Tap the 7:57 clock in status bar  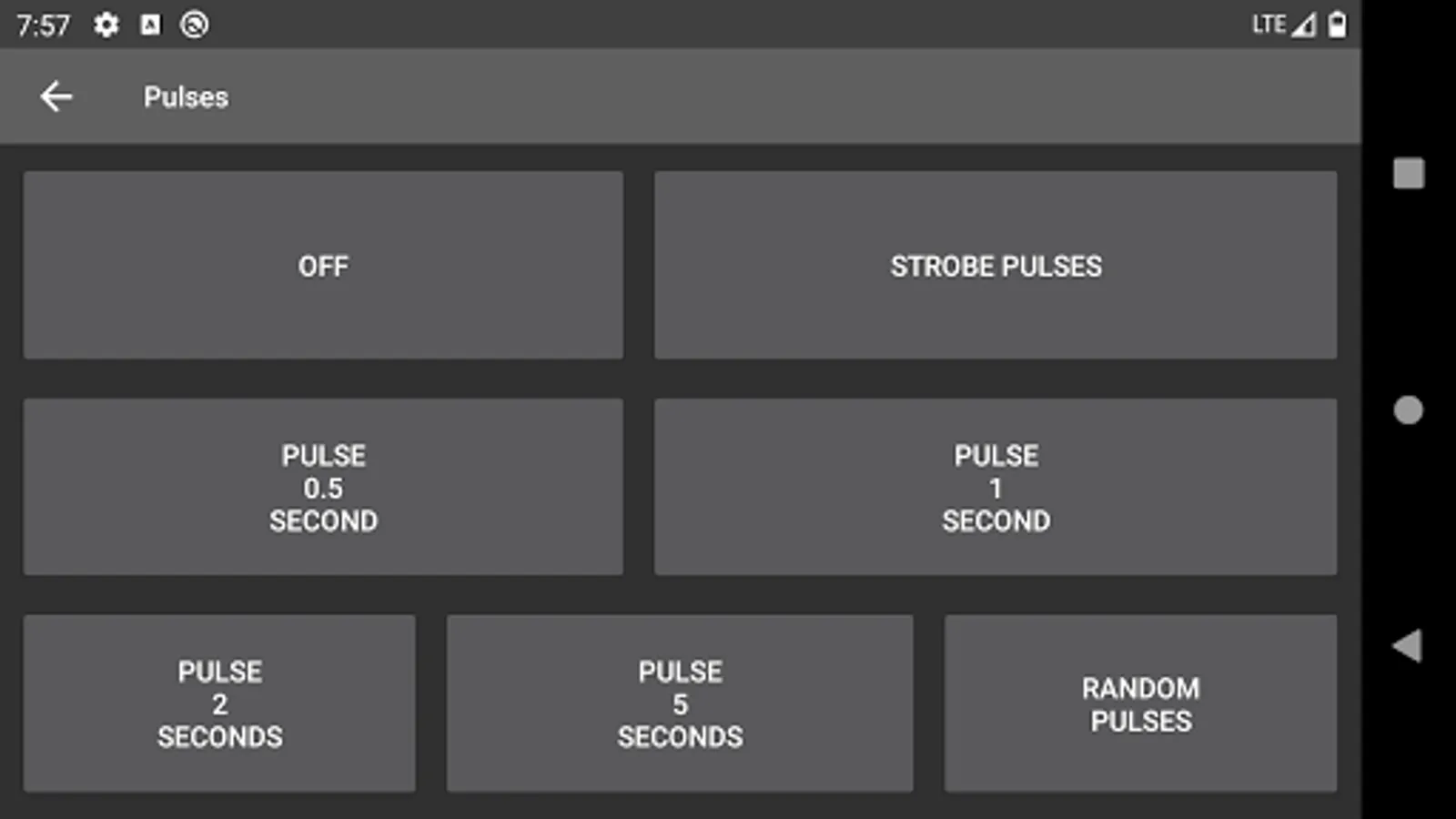tap(43, 25)
